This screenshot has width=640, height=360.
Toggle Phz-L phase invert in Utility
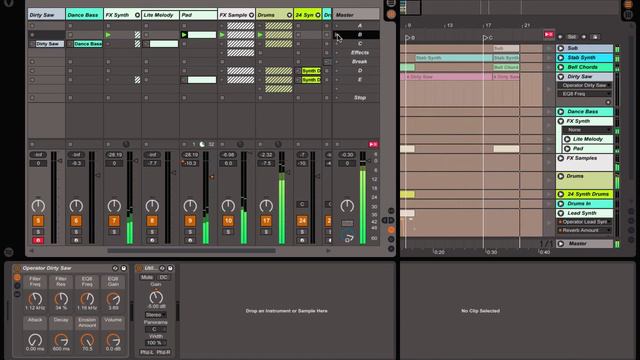coord(147,352)
